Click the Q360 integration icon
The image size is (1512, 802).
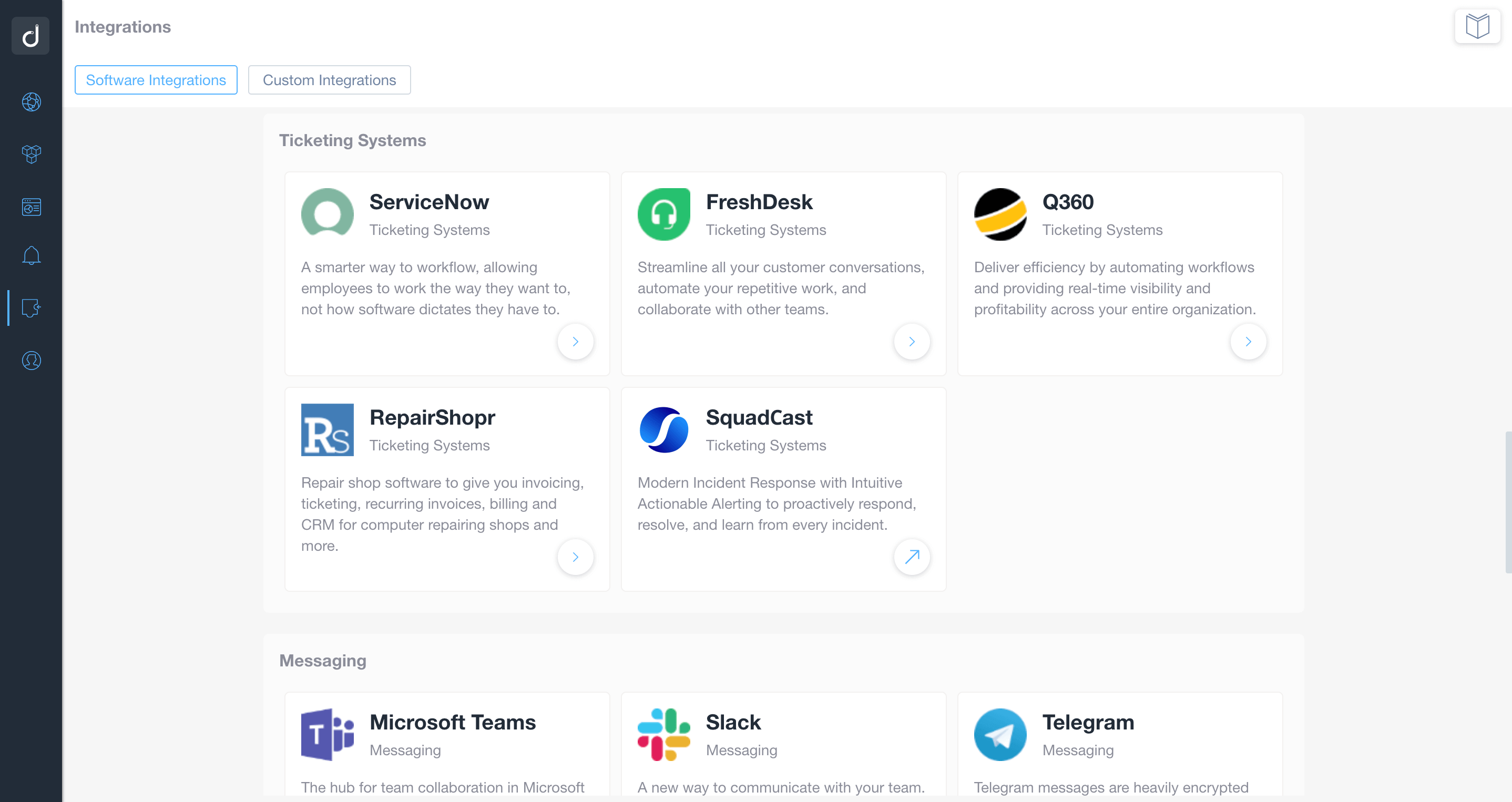(1001, 214)
